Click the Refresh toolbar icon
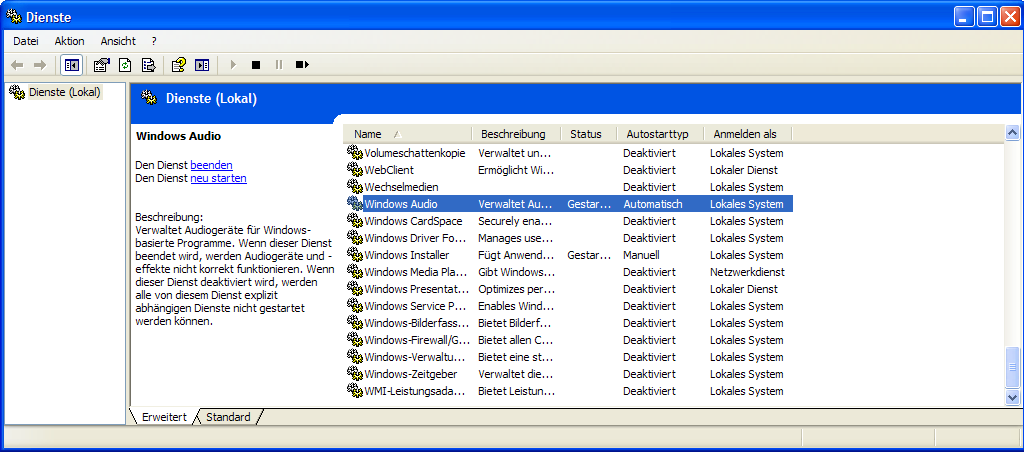Image resolution: width=1024 pixels, height=452 pixels. [125, 65]
